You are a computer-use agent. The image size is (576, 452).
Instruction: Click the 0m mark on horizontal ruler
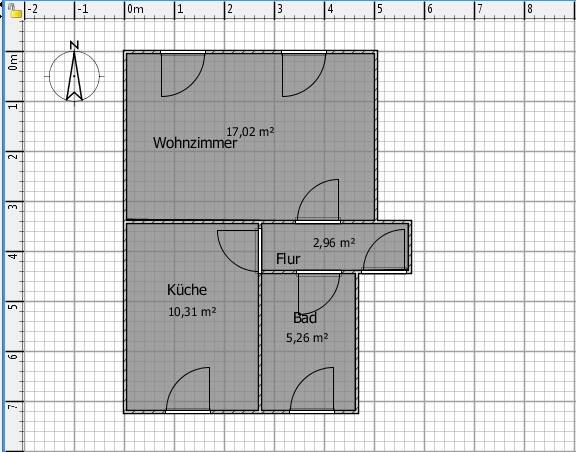click(135, 9)
